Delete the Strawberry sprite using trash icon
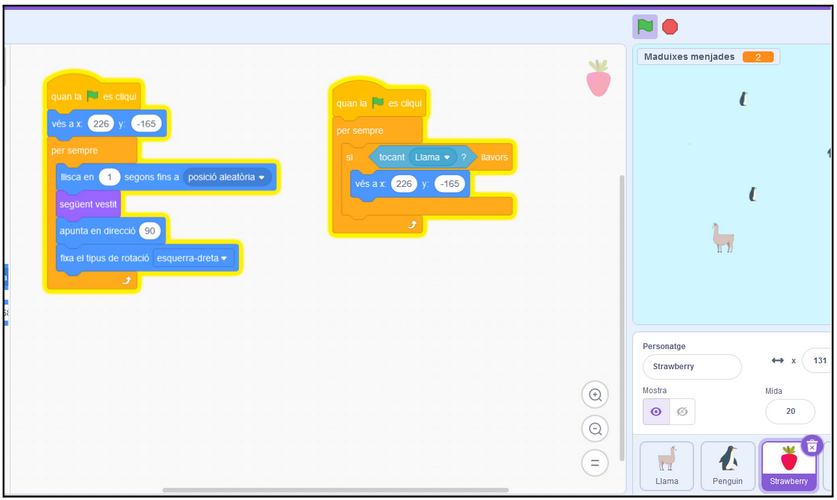 tap(813, 446)
